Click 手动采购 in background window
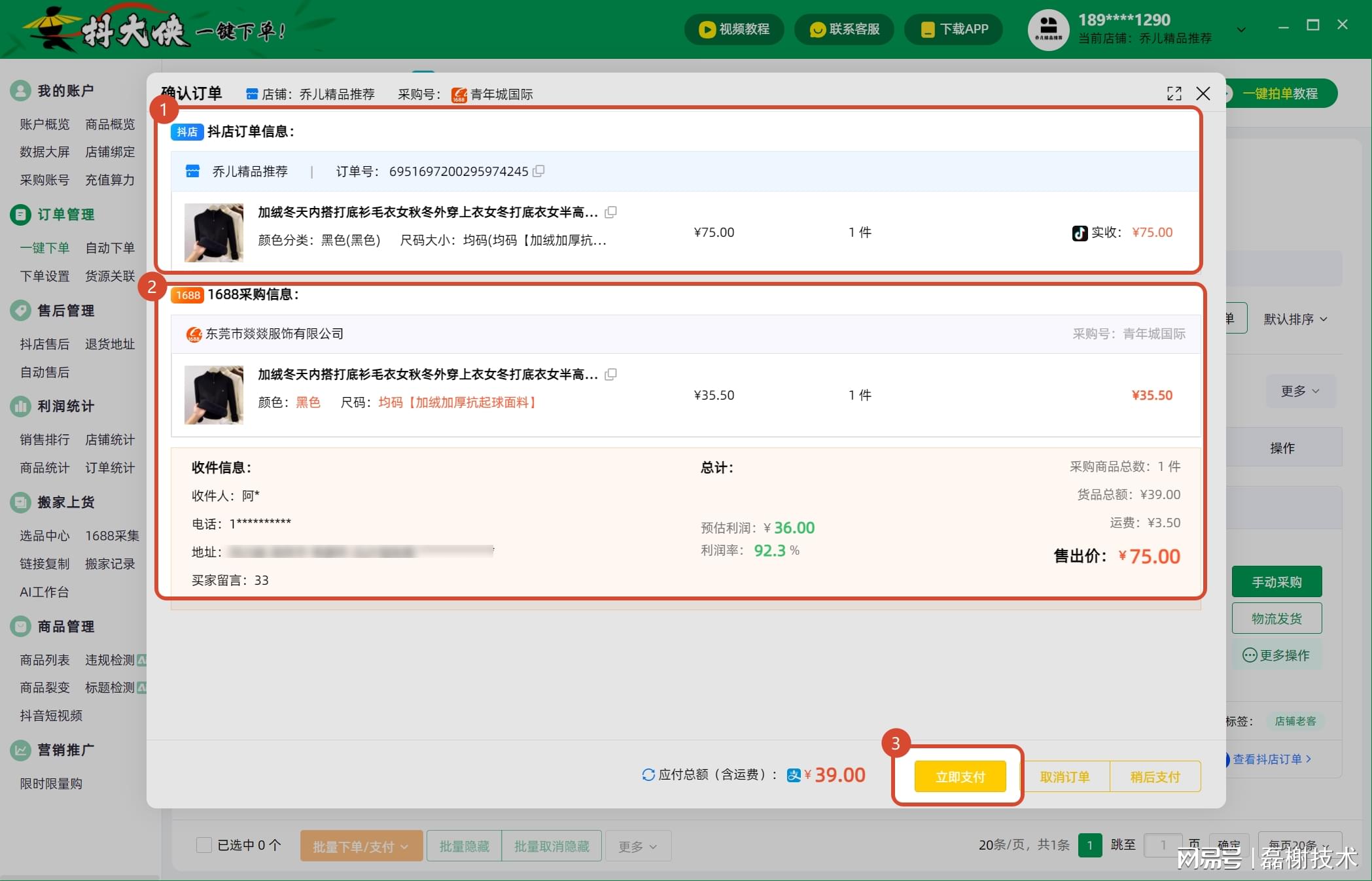 coord(1276,581)
